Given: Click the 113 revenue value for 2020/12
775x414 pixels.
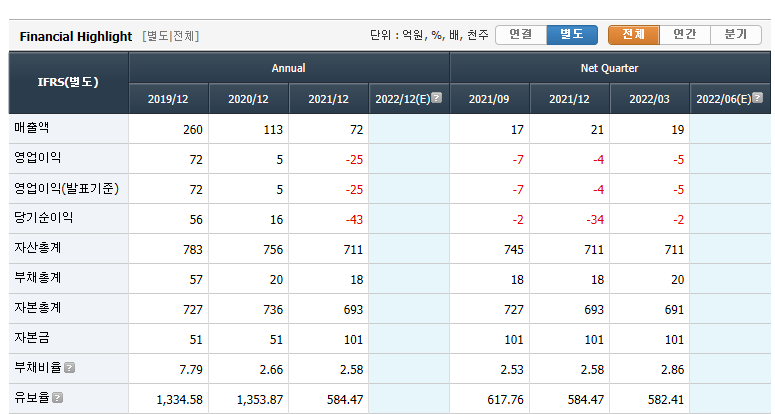Looking at the screenshot, I should 273,130.
